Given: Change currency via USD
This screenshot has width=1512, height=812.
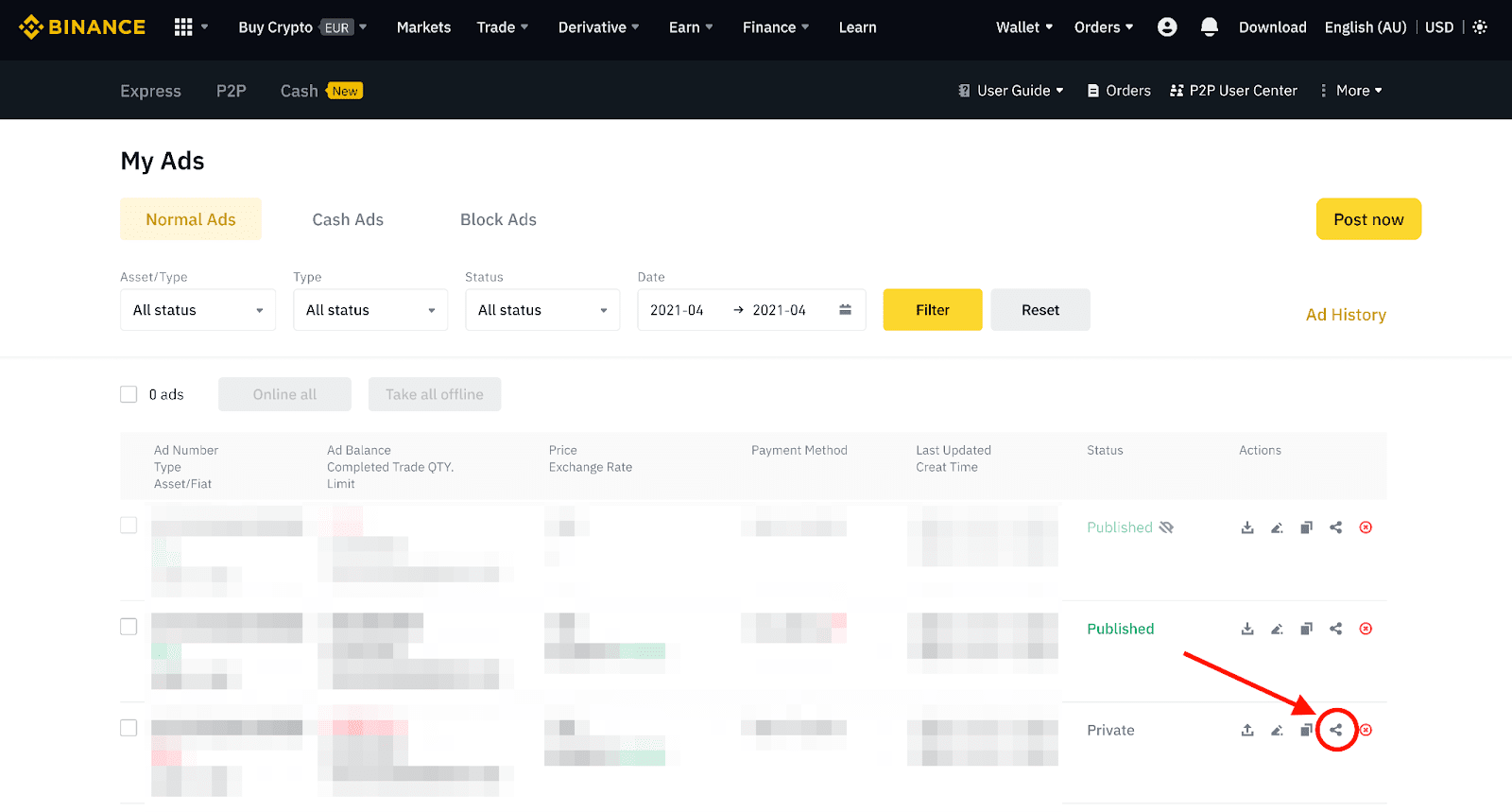Looking at the screenshot, I should 1439,27.
